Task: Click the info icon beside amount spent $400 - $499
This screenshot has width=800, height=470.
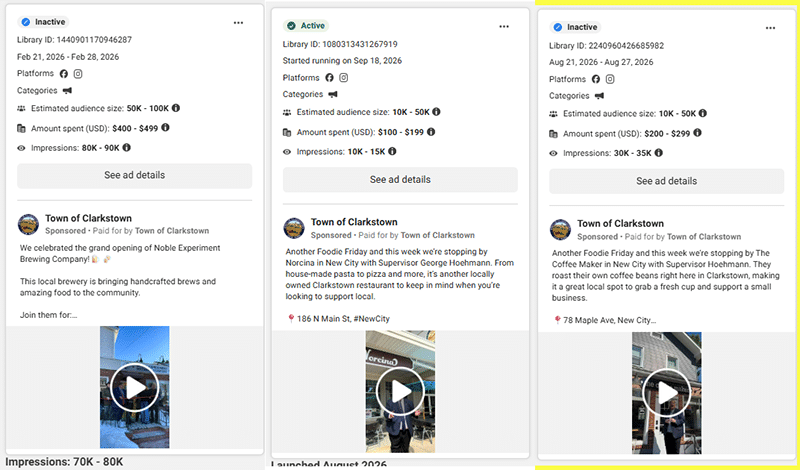Action: point(165,128)
